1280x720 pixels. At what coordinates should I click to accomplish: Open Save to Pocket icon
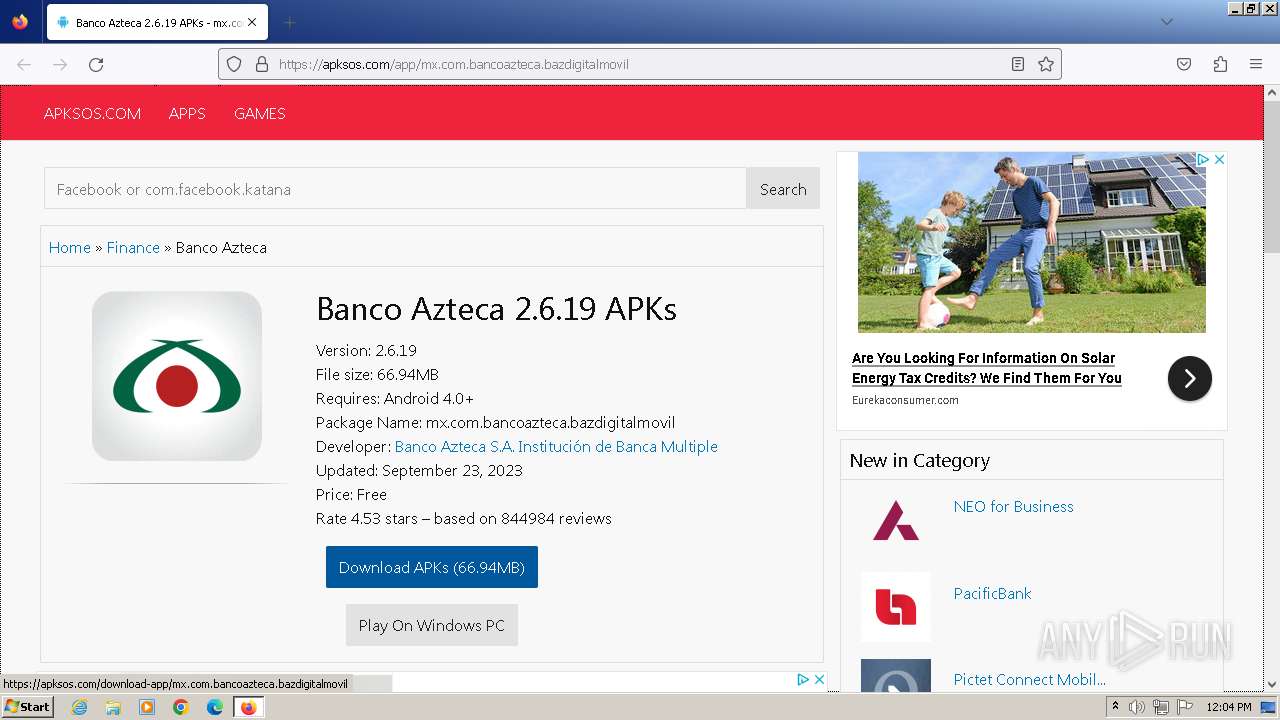(1184, 64)
